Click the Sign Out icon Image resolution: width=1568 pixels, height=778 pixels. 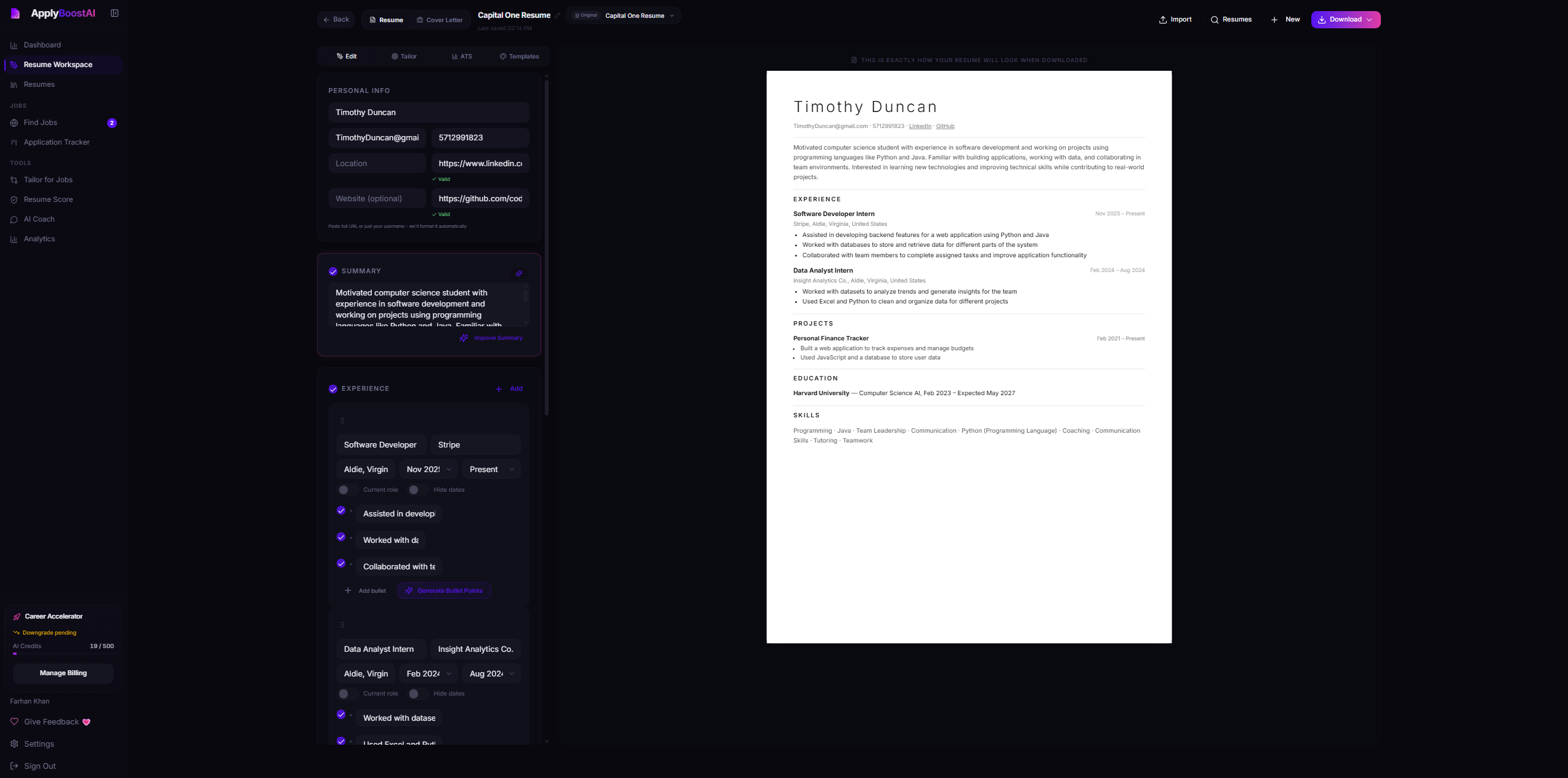(14, 766)
